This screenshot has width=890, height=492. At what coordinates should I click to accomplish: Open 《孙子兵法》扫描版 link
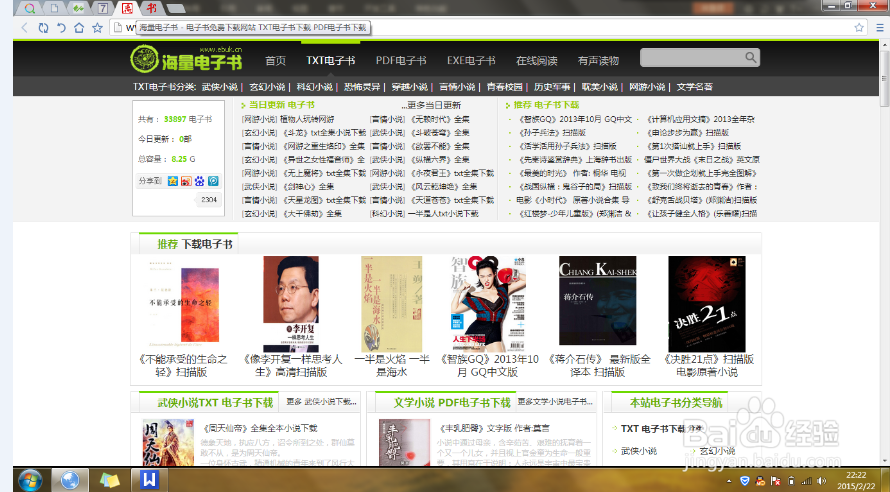[x=552, y=133]
